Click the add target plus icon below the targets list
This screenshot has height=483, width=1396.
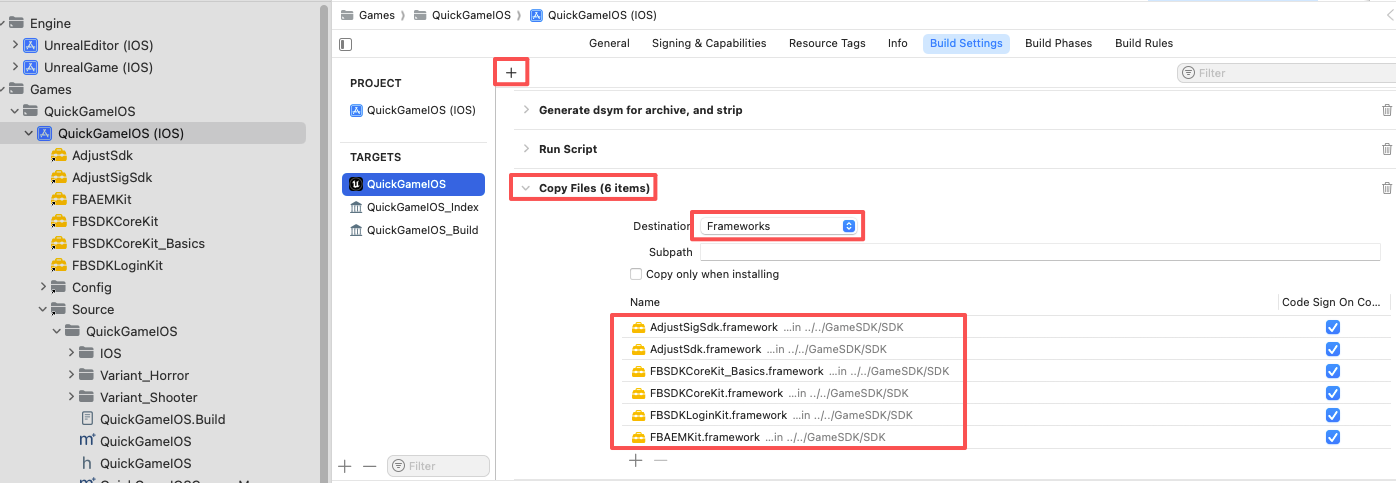(x=345, y=466)
